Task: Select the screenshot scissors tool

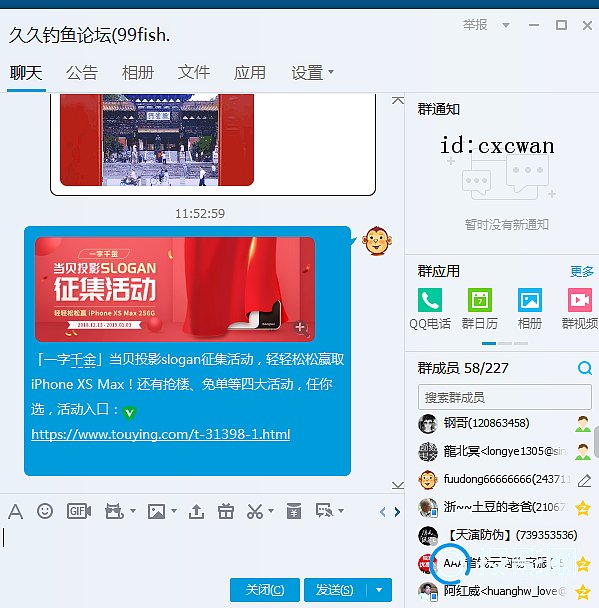Action: tap(255, 511)
